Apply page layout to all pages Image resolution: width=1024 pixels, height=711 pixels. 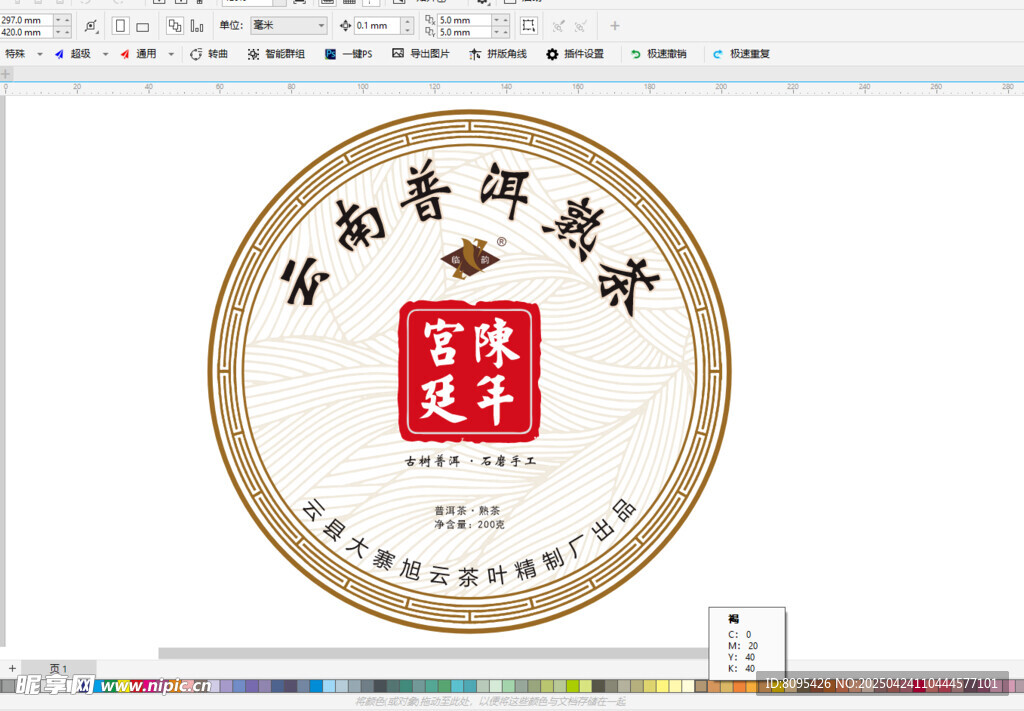[x=174, y=26]
